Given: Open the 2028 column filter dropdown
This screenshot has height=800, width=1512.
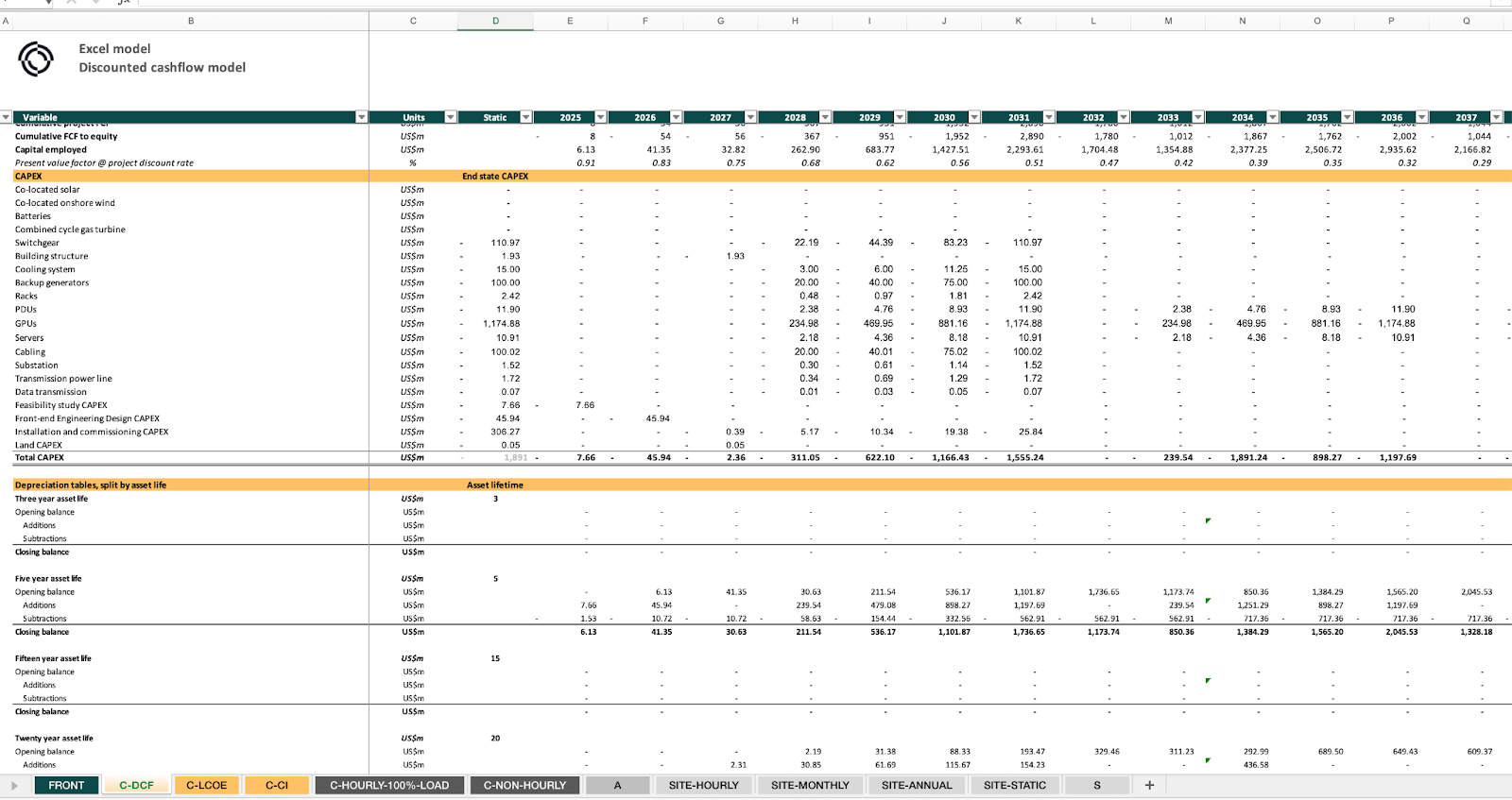Looking at the screenshot, I should point(825,117).
